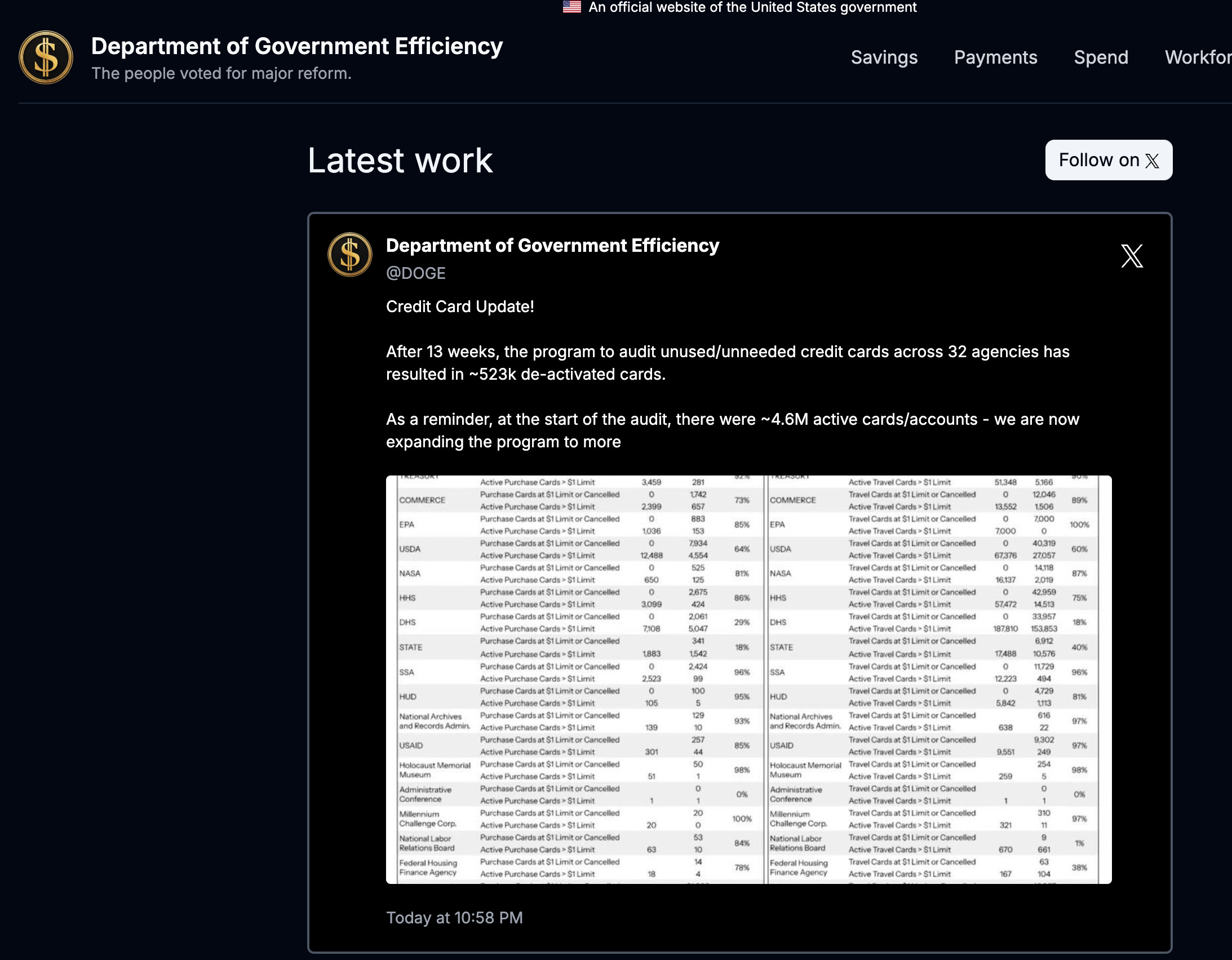Click the DOGE avatar in the post

[350, 255]
